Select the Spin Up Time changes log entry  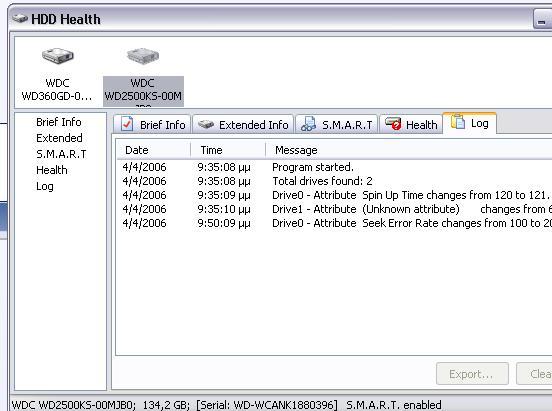click(x=334, y=195)
